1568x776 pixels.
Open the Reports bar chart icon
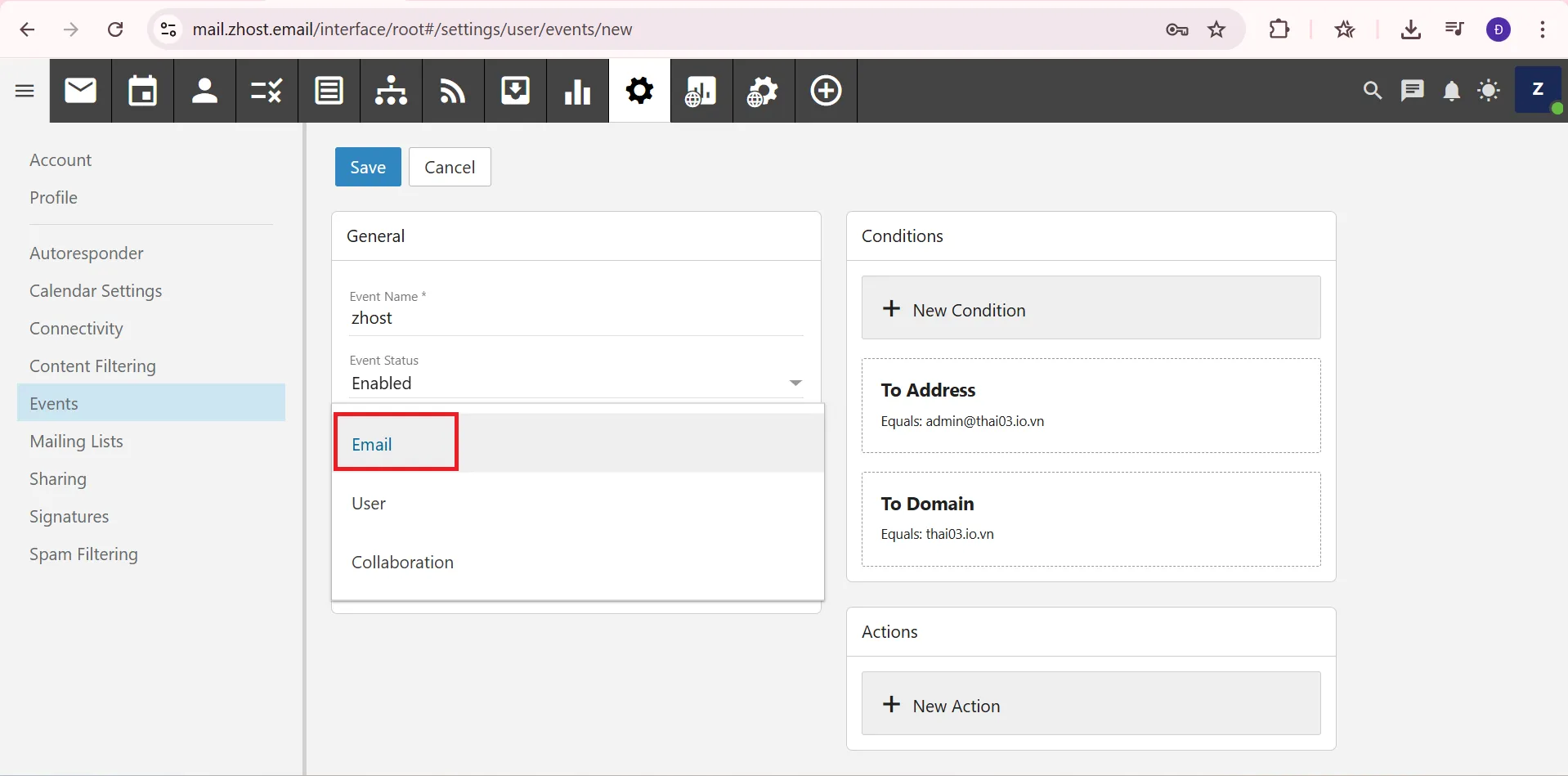tap(577, 91)
